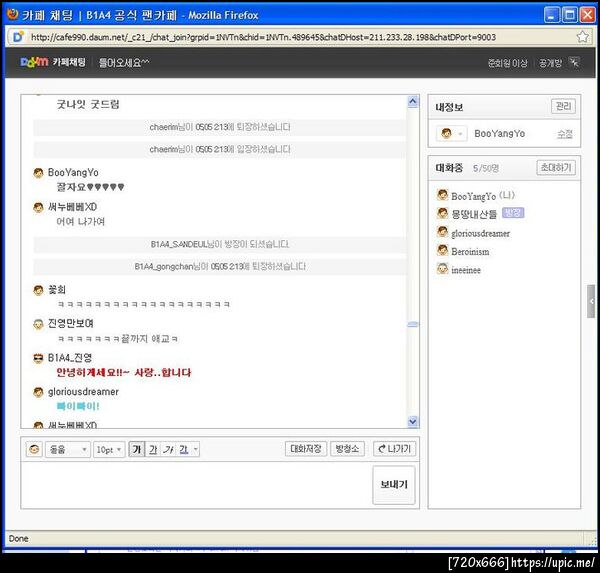This screenshot has width=600, height=573.
Task: Click the 공개방 label in header
Action: pos(550,63)
